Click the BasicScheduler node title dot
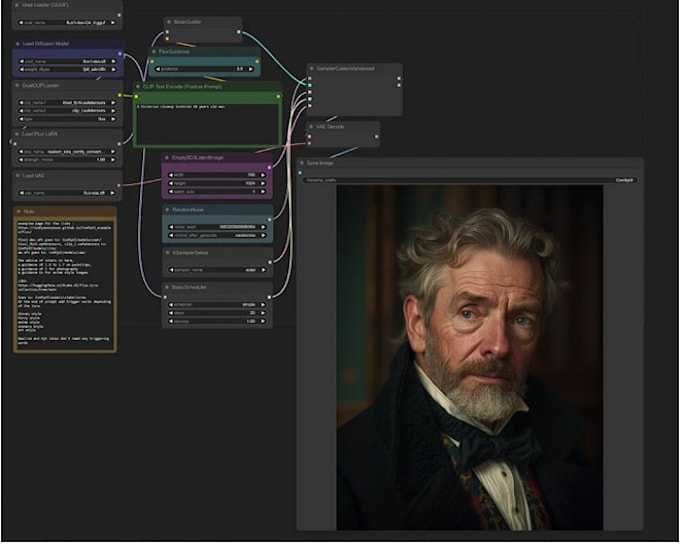 pyautogui.click(x=167, y=287)
